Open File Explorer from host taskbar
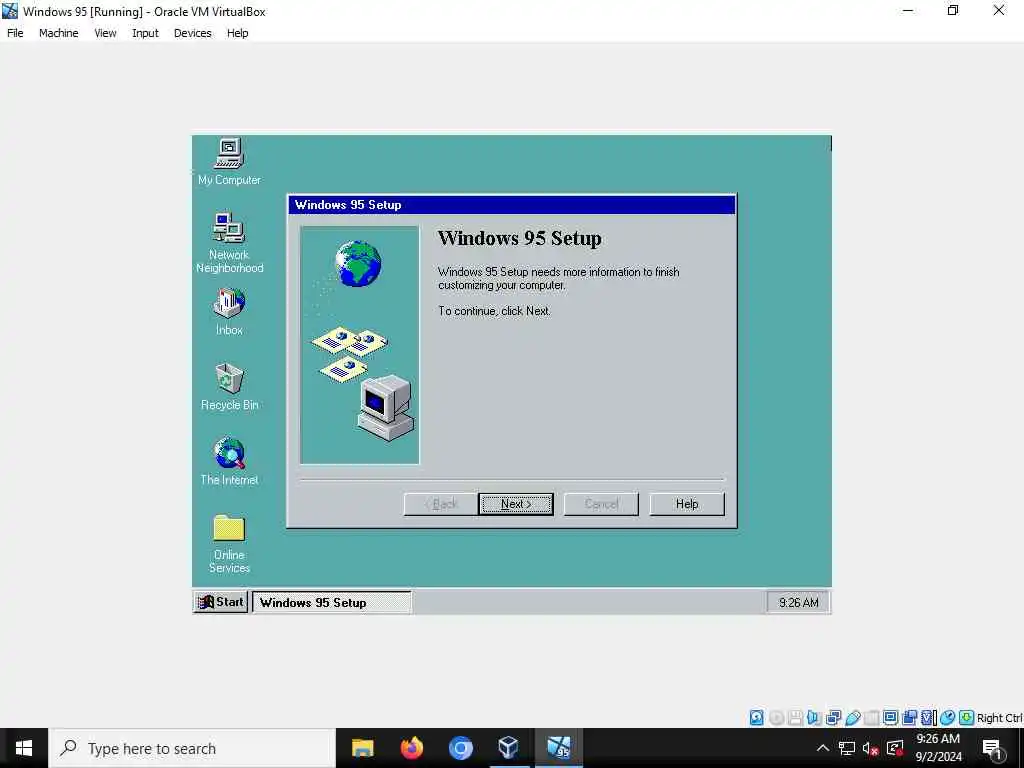Viewport: 1024px width, 768px height. click(x=362, y=748)
